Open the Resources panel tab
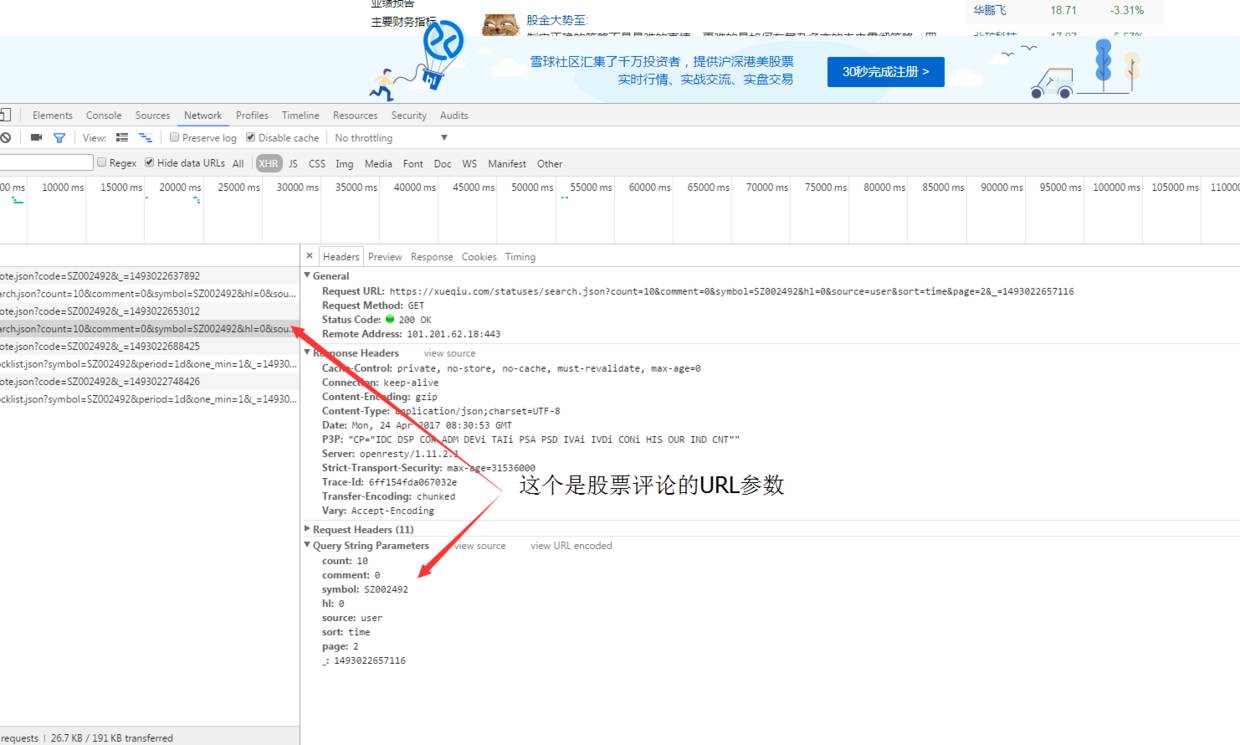 [355, 115]
